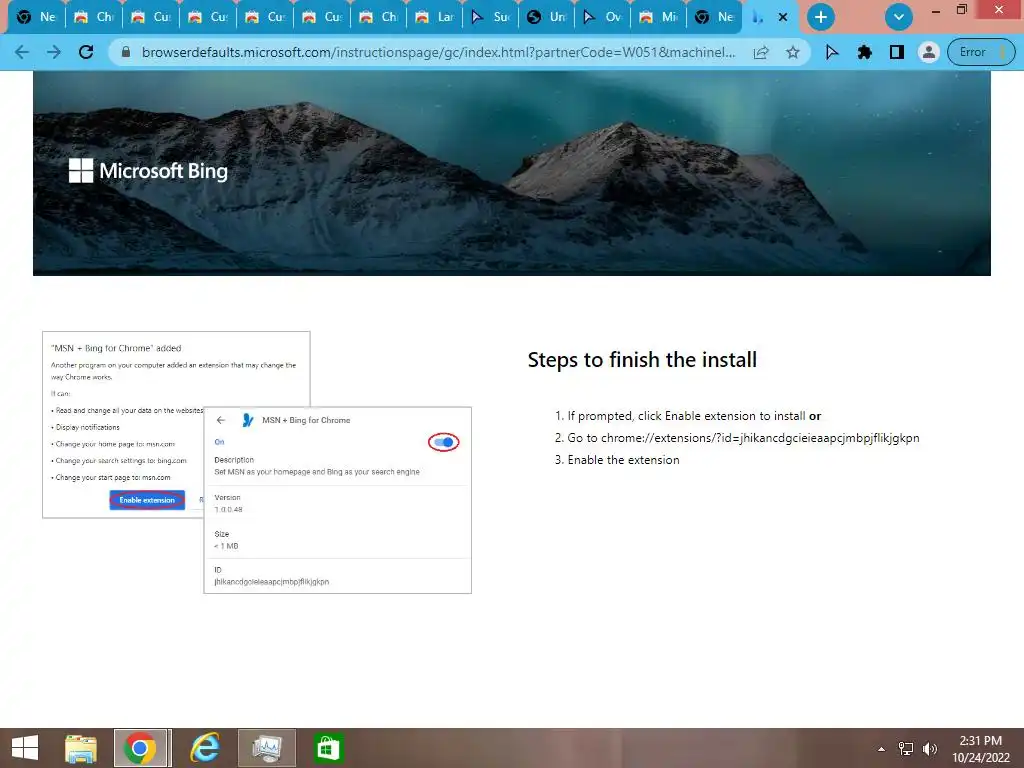The image size is (1024, 768).
Task: Open the Windows Store taskbar icon
Action: 327,748
